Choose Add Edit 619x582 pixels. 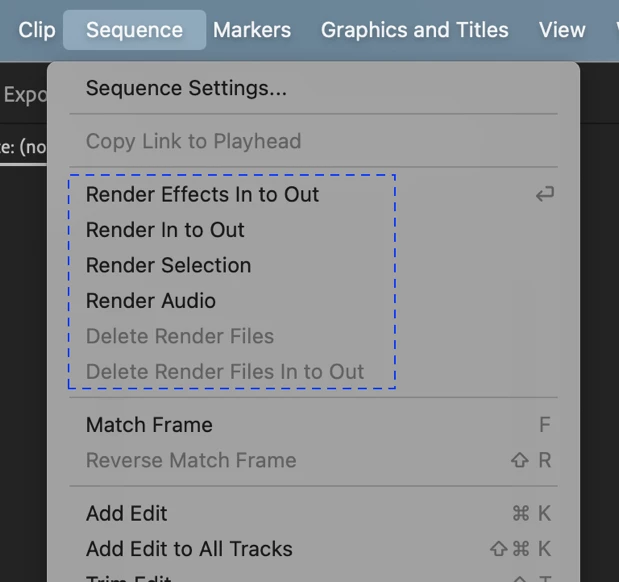click(x=313, y=513)
